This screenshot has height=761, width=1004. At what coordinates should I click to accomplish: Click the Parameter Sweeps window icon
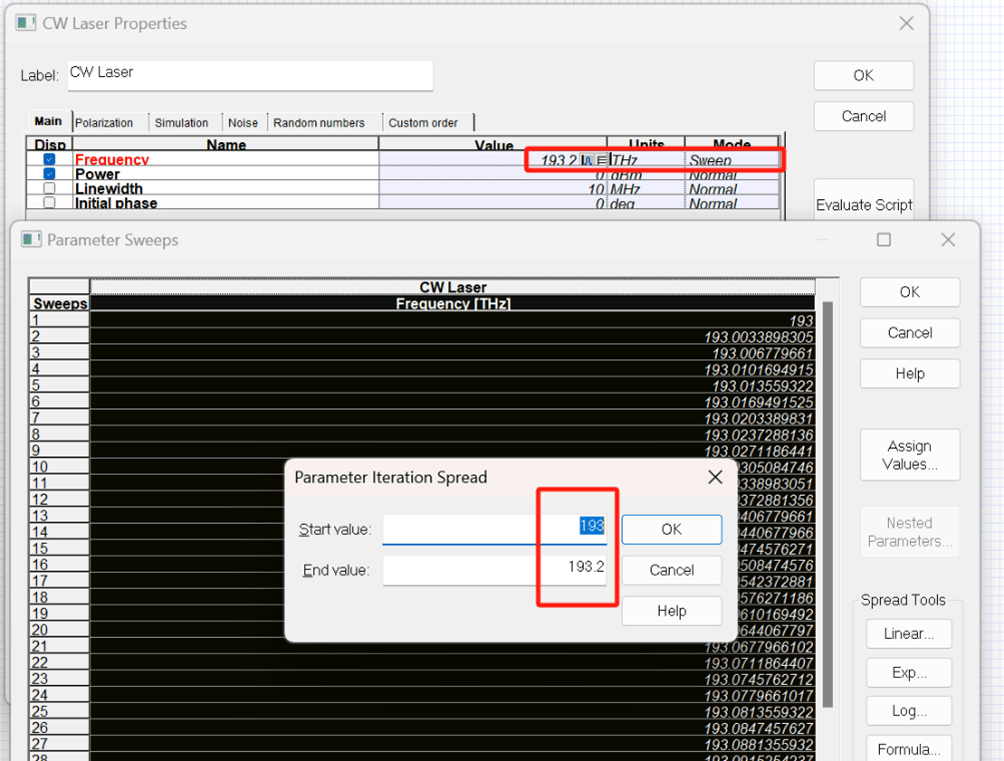tap(31, 240)
